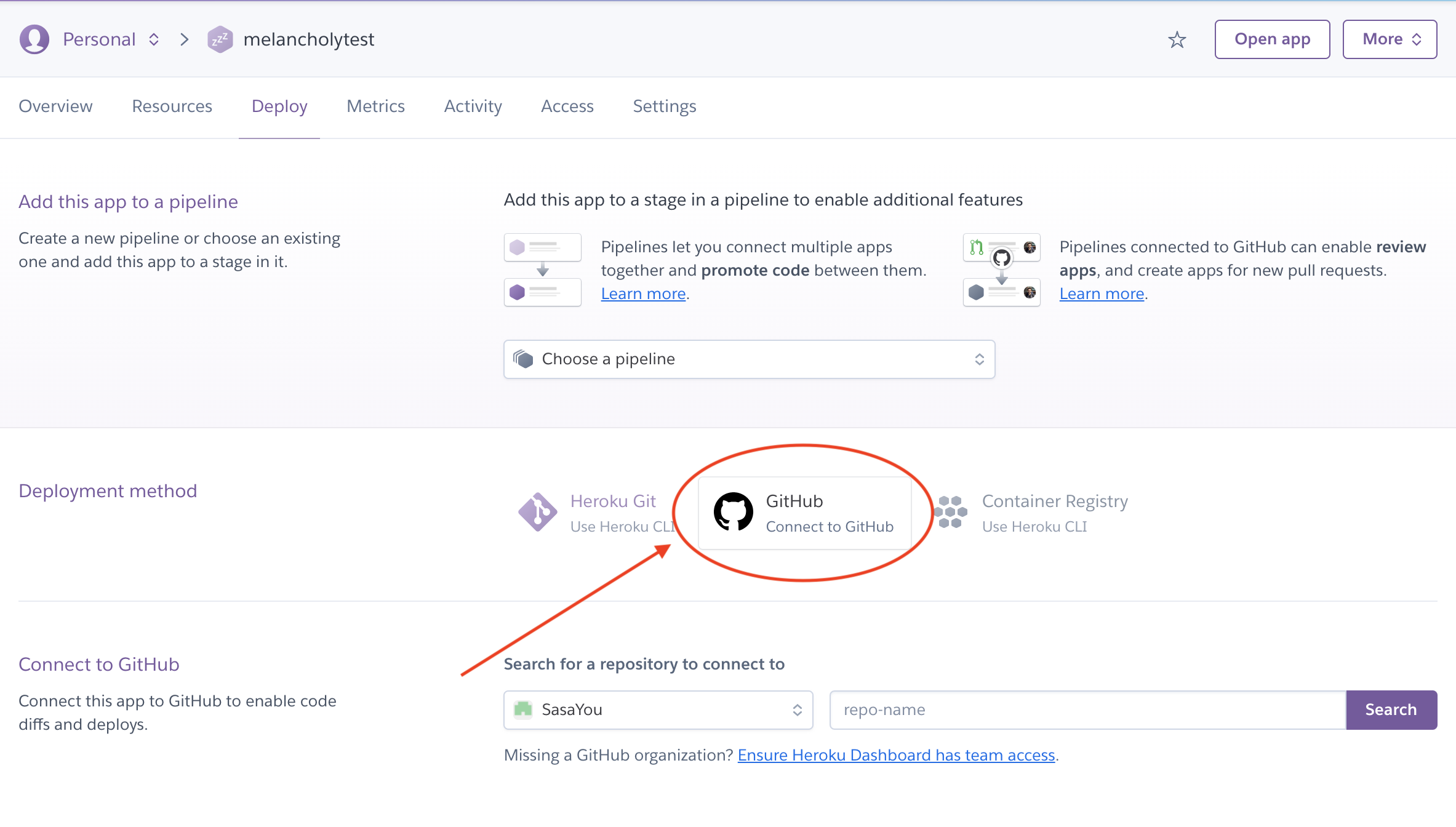Expand the More options dropdown
1456x827 pixels.
pyautogui.click(x=1390, y=39)
